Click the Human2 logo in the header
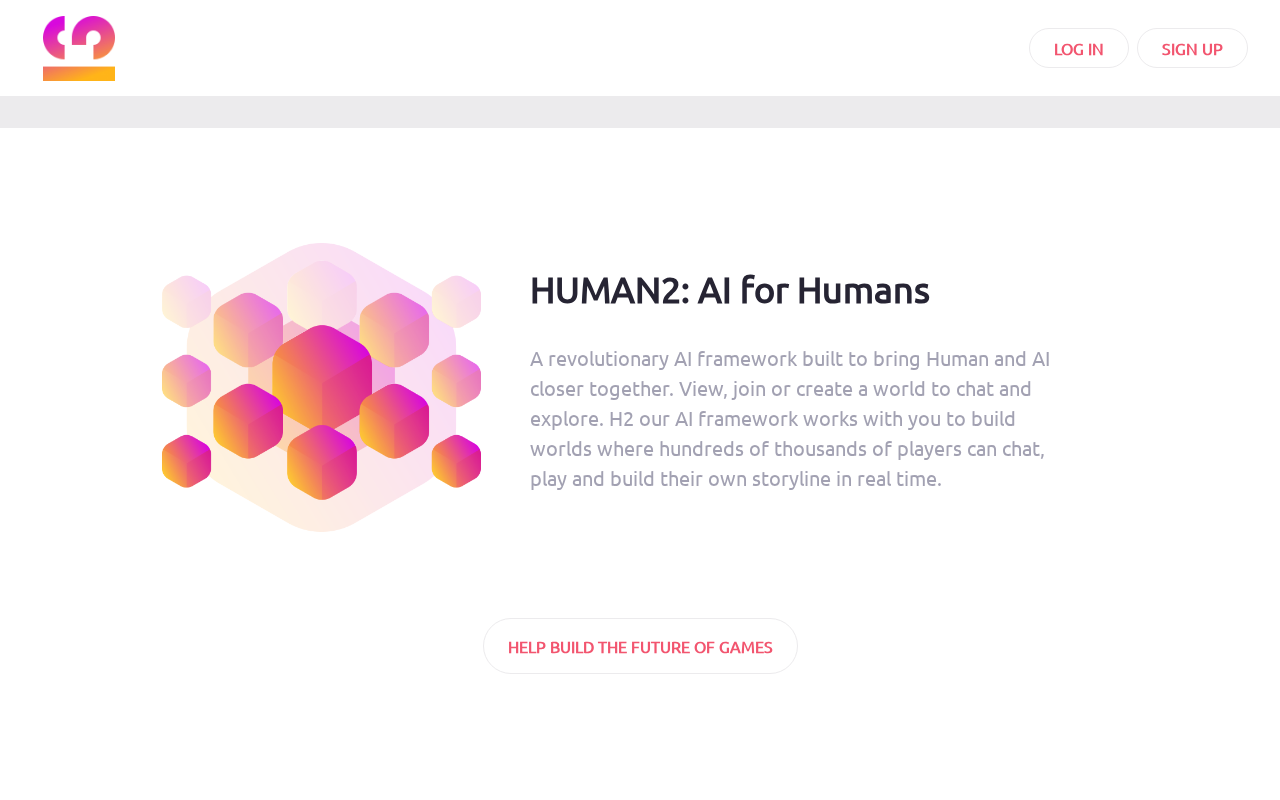This screenshot has height=800, width=1280. (79, 48)
